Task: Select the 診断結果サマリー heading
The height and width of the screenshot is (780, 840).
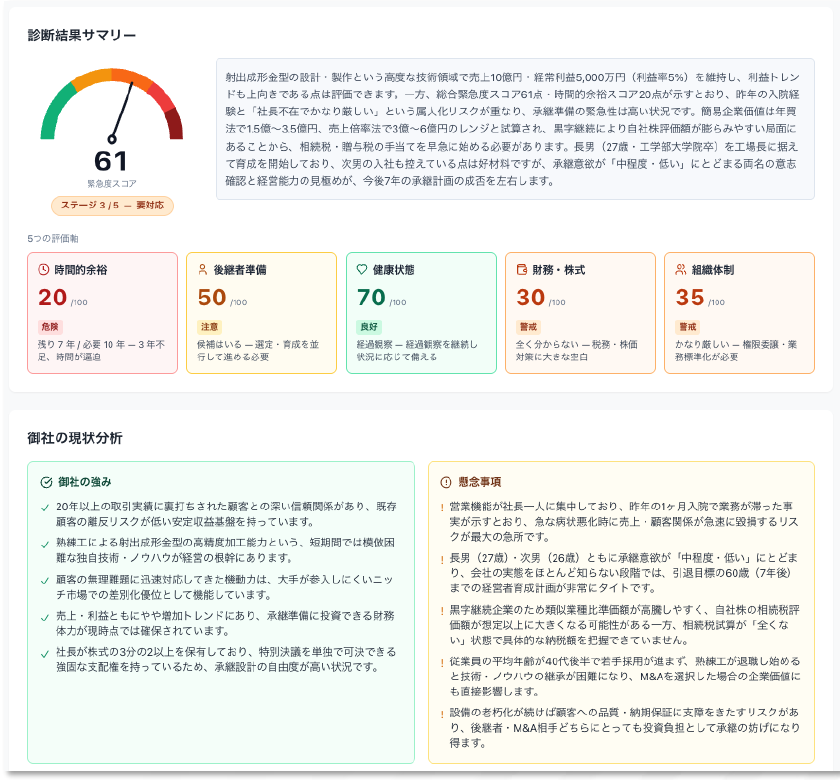Action: [x=82, y=35]
